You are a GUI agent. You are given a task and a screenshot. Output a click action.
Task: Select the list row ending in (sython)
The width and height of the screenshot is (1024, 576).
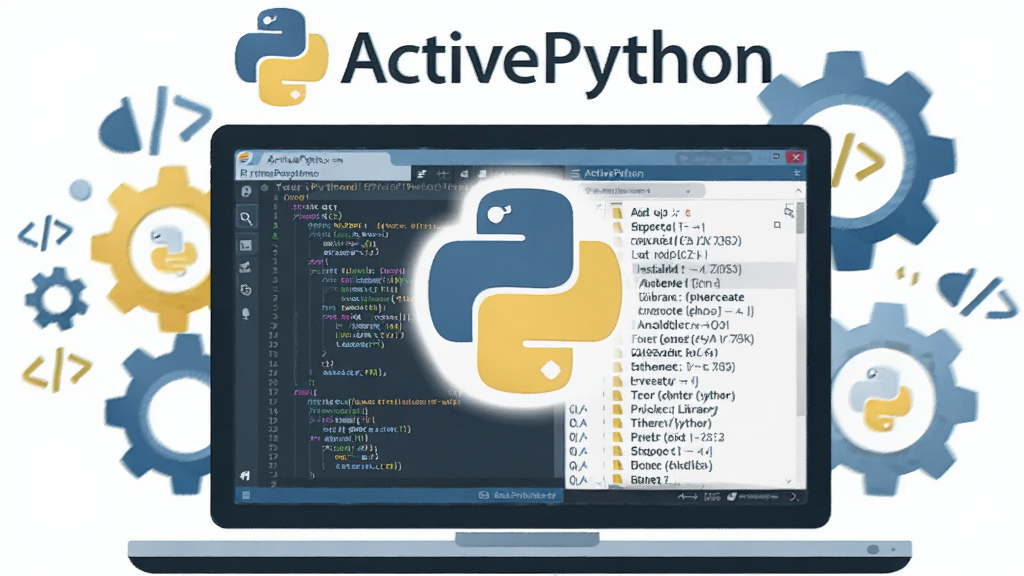tap(682, 396)
